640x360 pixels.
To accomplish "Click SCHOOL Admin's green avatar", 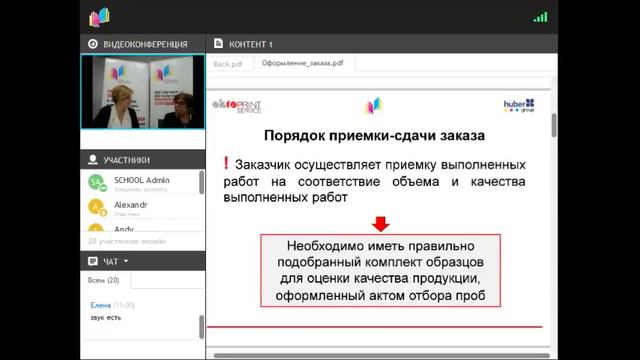I will tap(96, 182).
